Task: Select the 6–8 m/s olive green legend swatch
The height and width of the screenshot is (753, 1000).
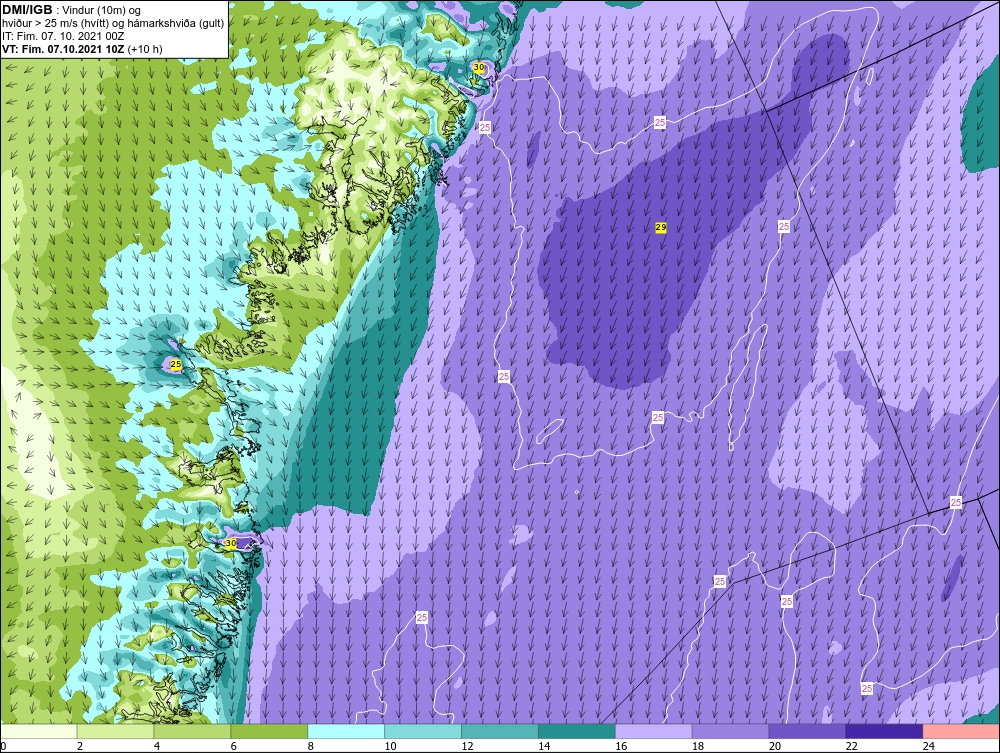Action: [269, 731]
